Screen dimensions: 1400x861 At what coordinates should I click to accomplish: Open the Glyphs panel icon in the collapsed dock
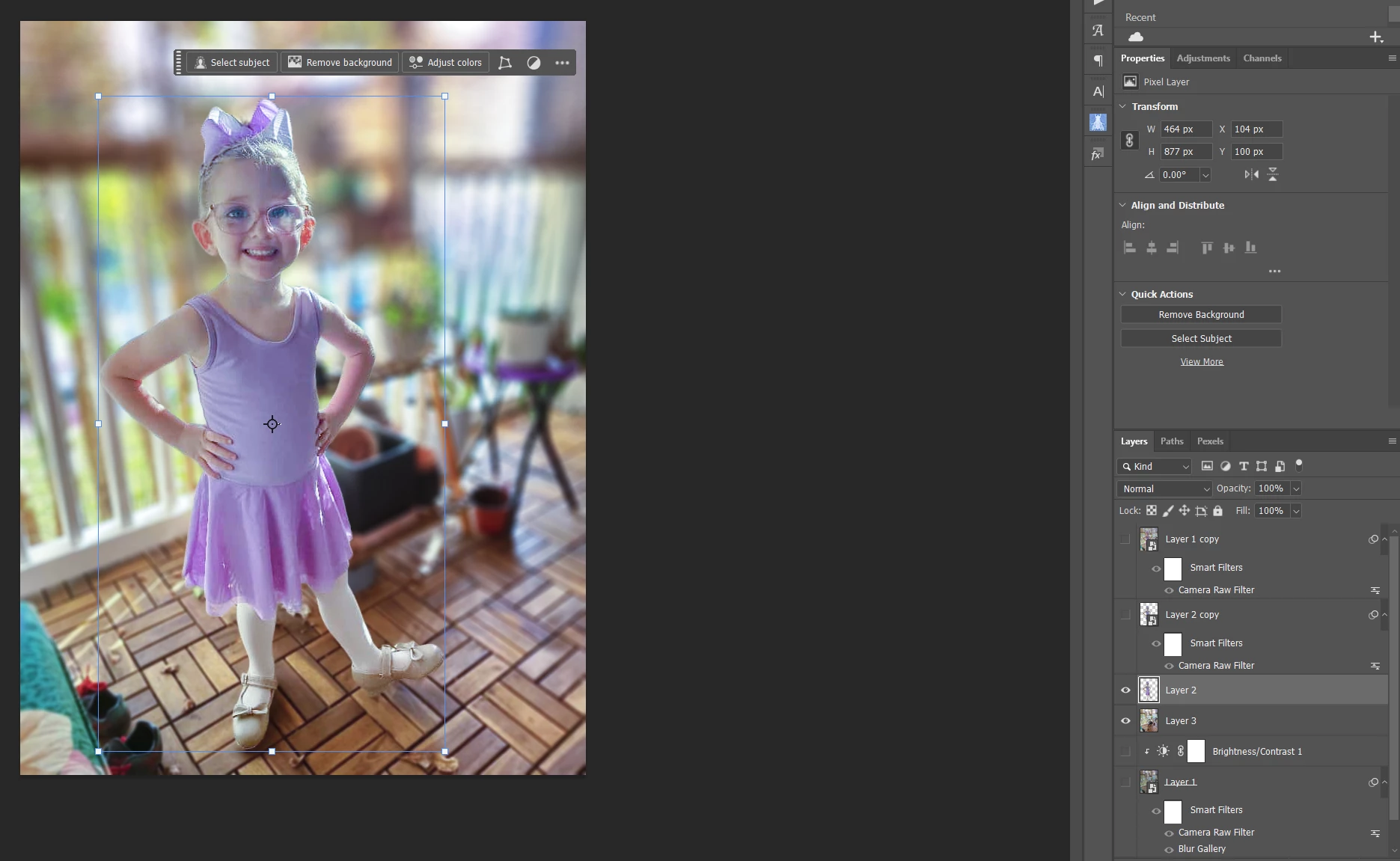pos(1098,31)
